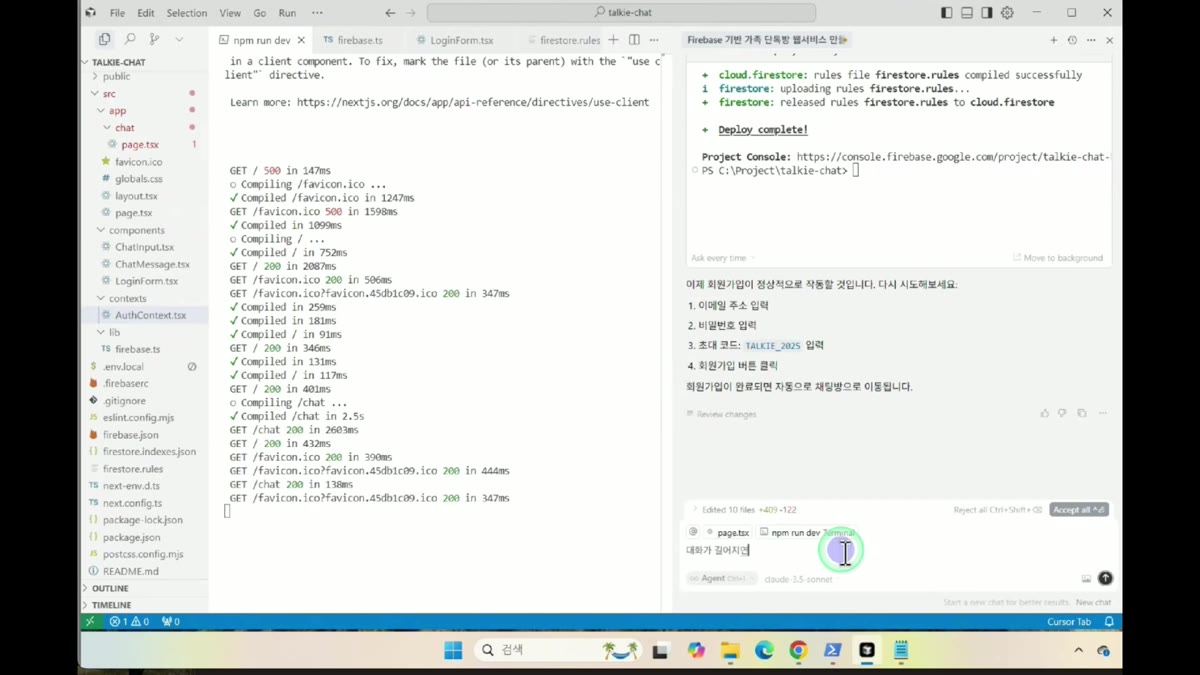
Task: Open Chrome from the taskbar
Action: coord(798,650)
